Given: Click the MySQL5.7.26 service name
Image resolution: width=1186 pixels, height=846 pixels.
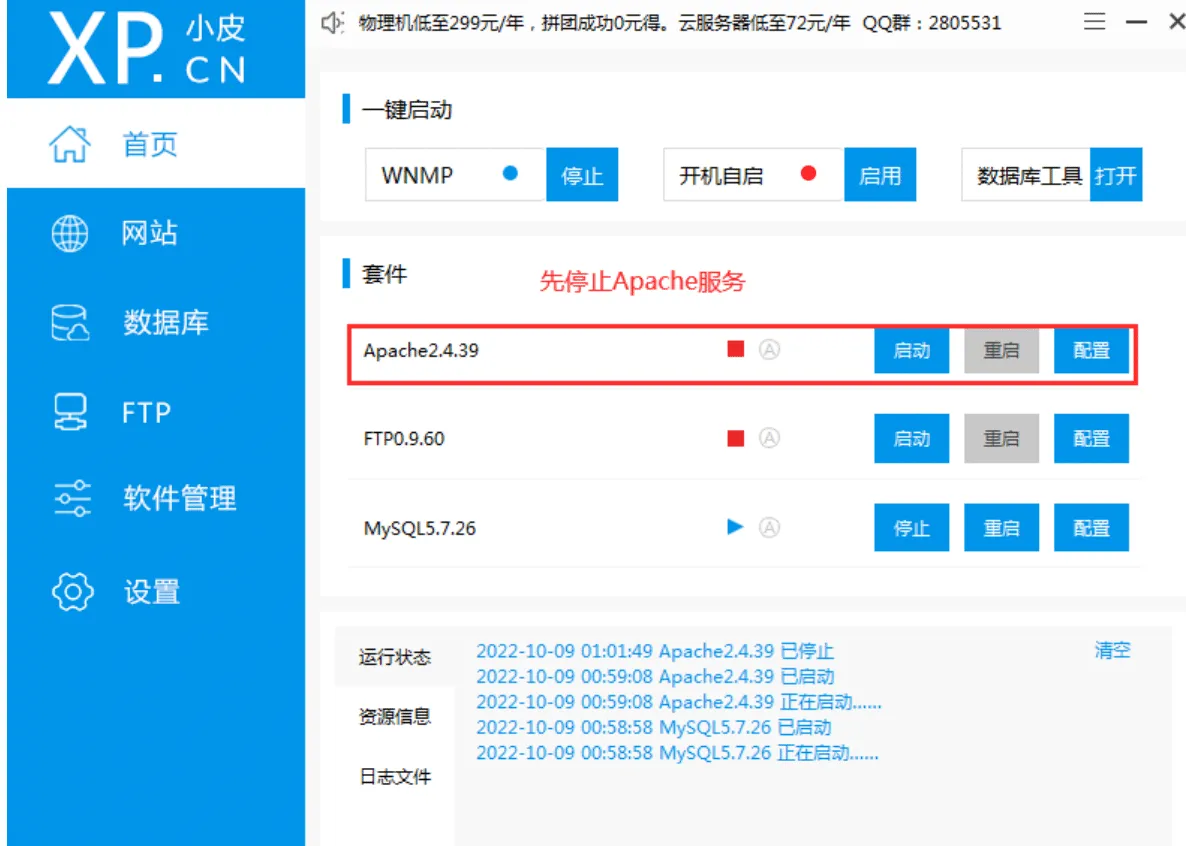Looking at the screenshot, I should [420, 528].
